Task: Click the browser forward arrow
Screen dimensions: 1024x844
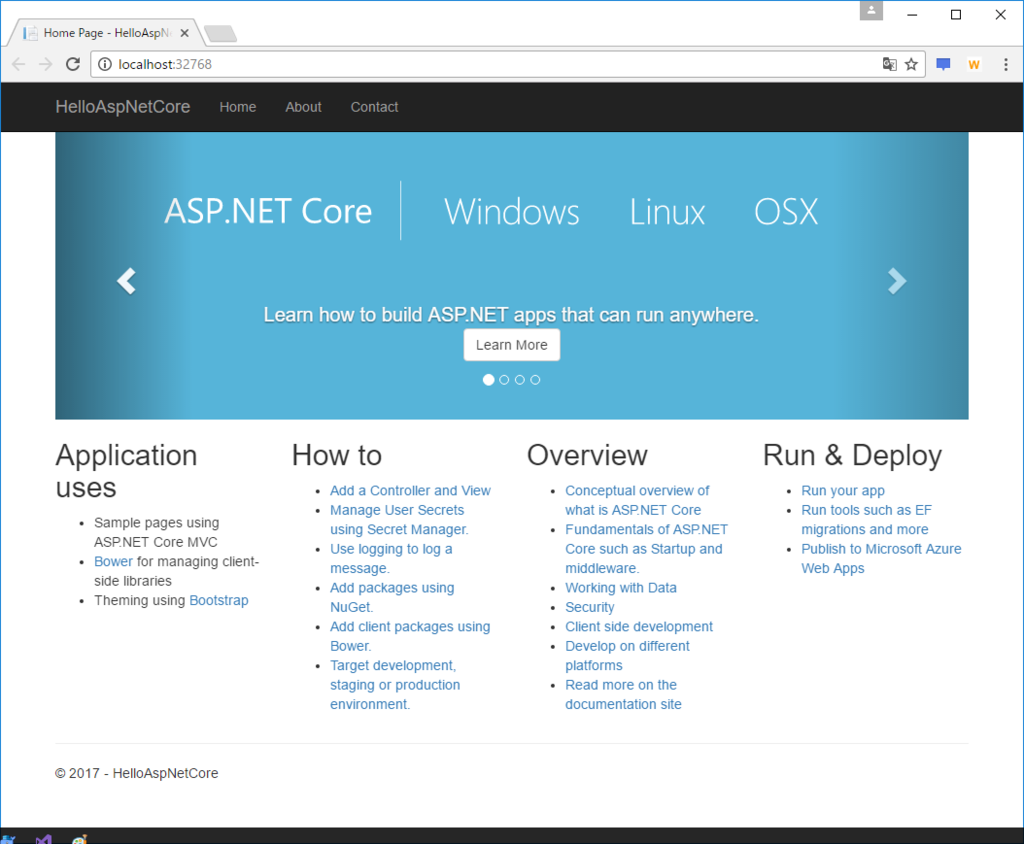Action: 45,64
